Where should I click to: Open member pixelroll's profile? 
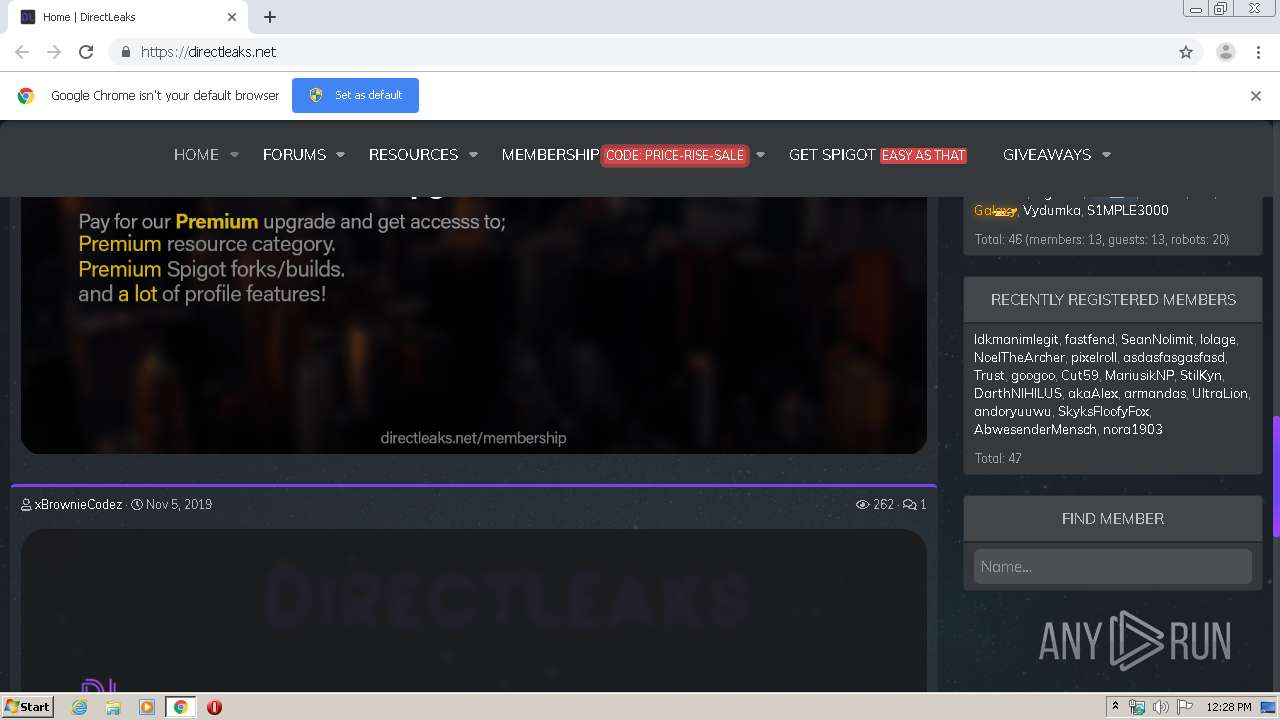pyautogui.click(x=1094, y=358)
